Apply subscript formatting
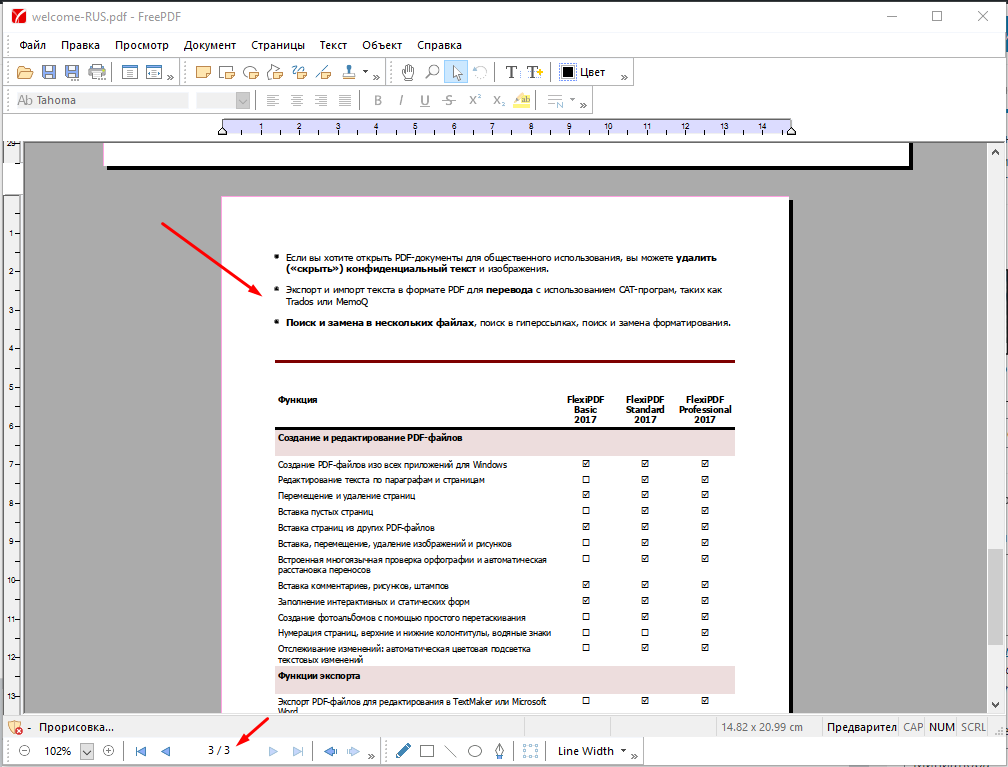The height and width of the screenshot is (767, 1008). (x=499, y=100)
